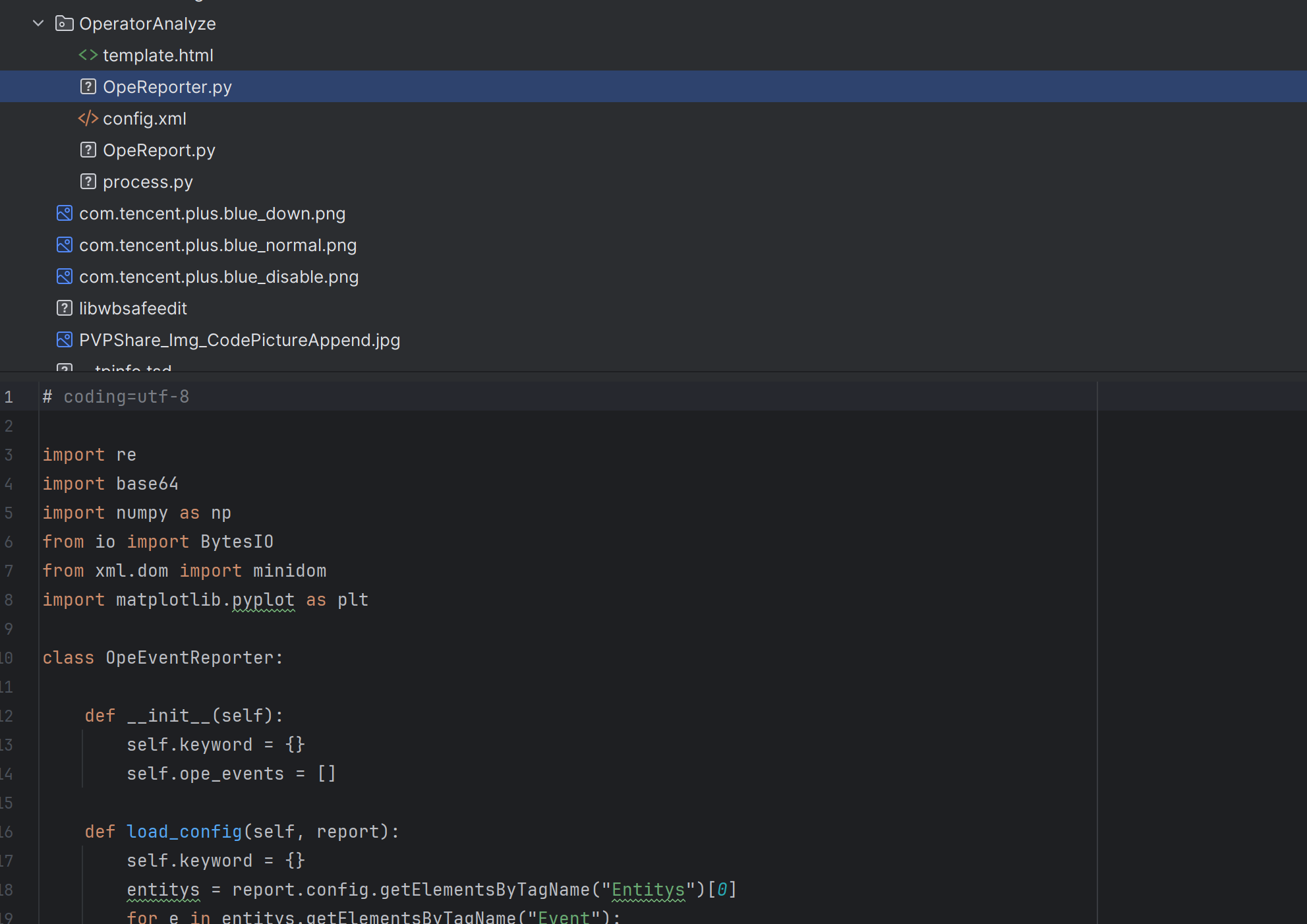
Task: Click the OperatorAnalyze folder icon
Action: [64, 24]
